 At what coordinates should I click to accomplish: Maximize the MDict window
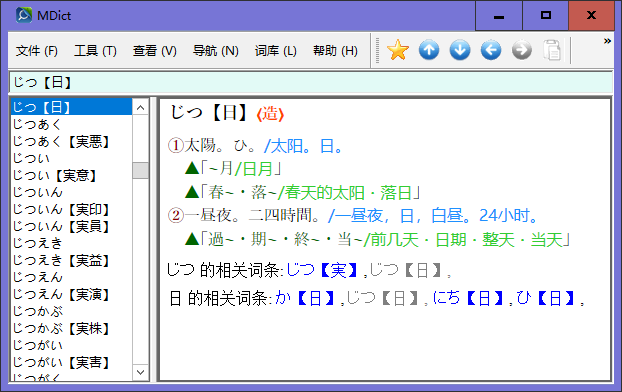(545, 15)
